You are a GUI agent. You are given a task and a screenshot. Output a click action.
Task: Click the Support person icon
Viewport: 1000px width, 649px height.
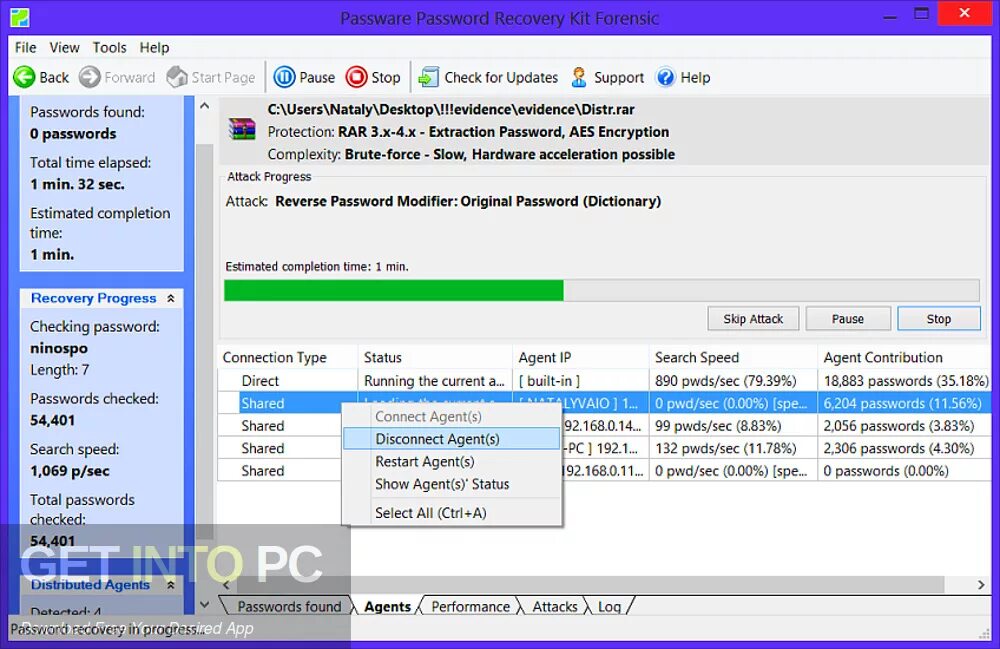point(579,77)
